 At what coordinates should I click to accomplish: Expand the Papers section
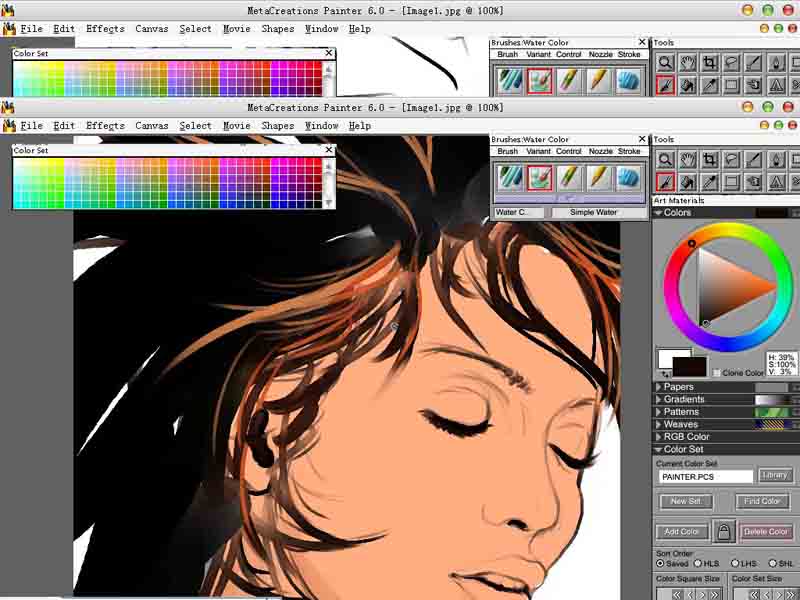(658, 387)
